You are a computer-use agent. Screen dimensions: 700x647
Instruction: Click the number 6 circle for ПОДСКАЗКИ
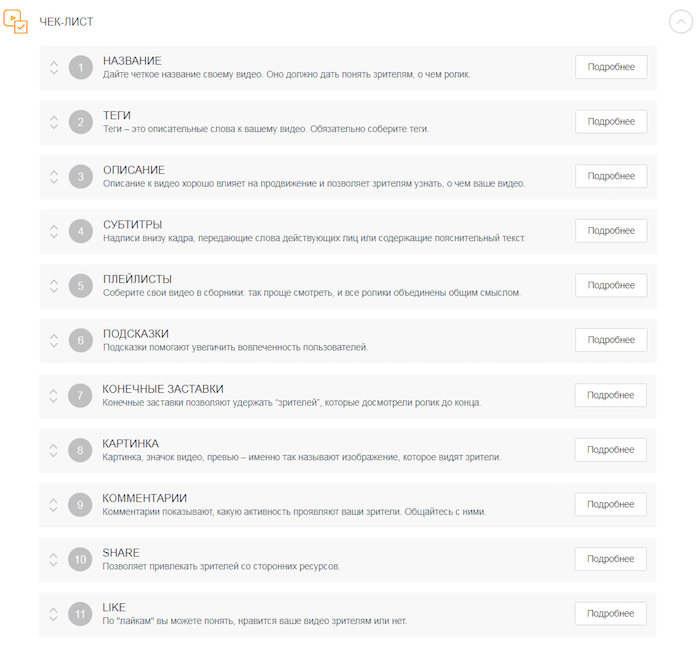[81, 340]
